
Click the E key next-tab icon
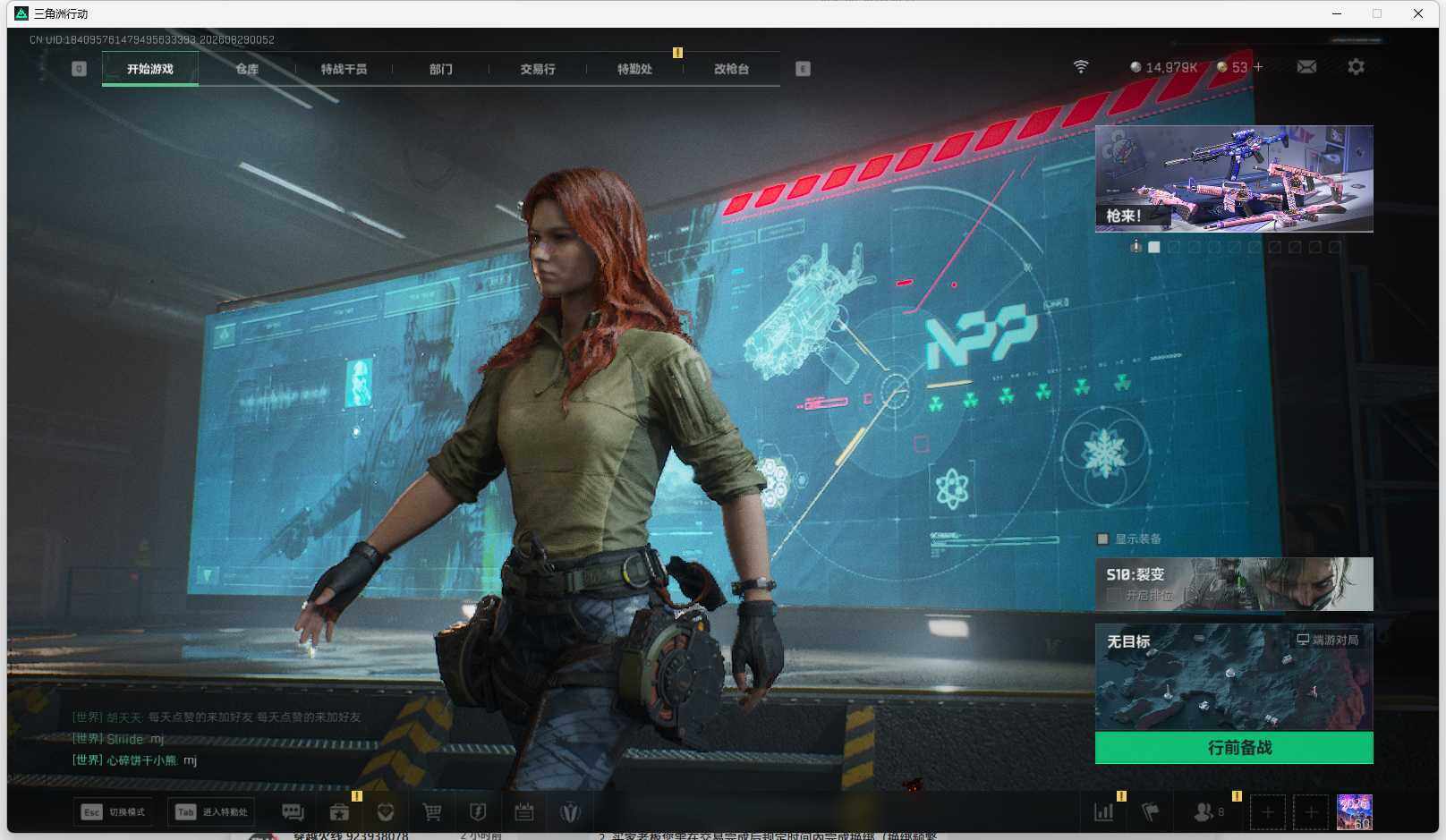803,69
